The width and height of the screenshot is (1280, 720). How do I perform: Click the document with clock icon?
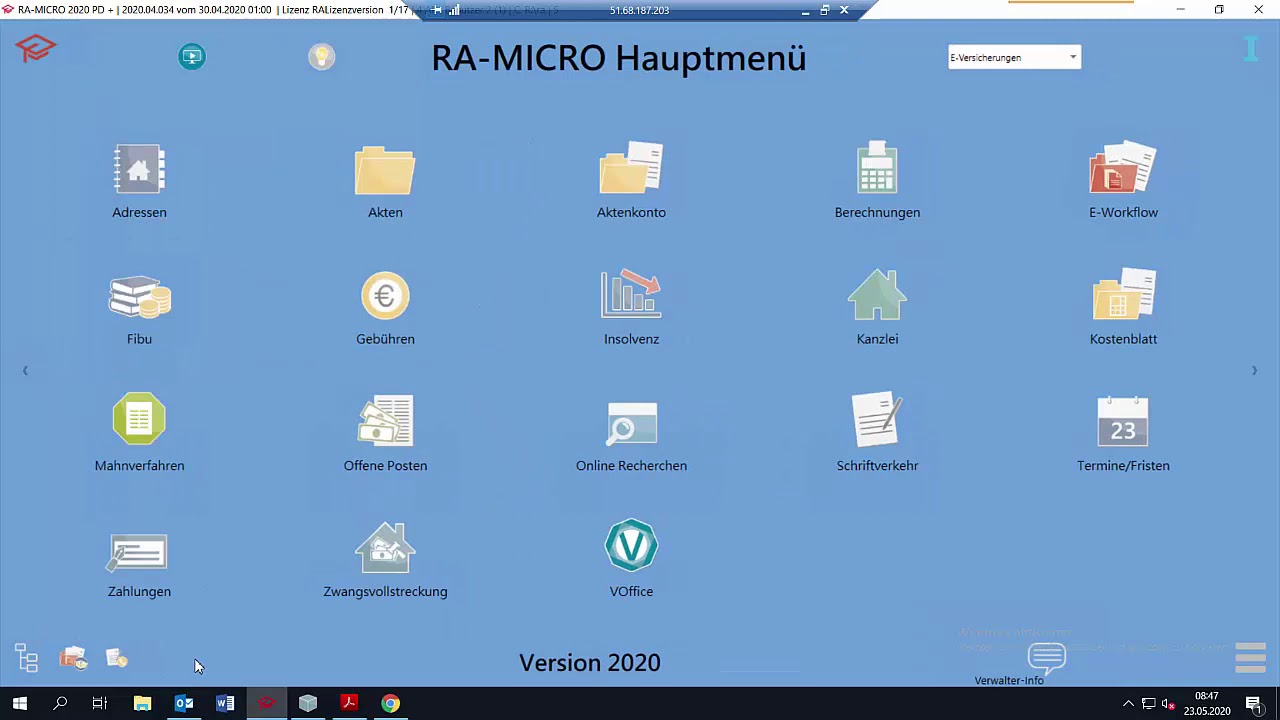coord(117,658)
